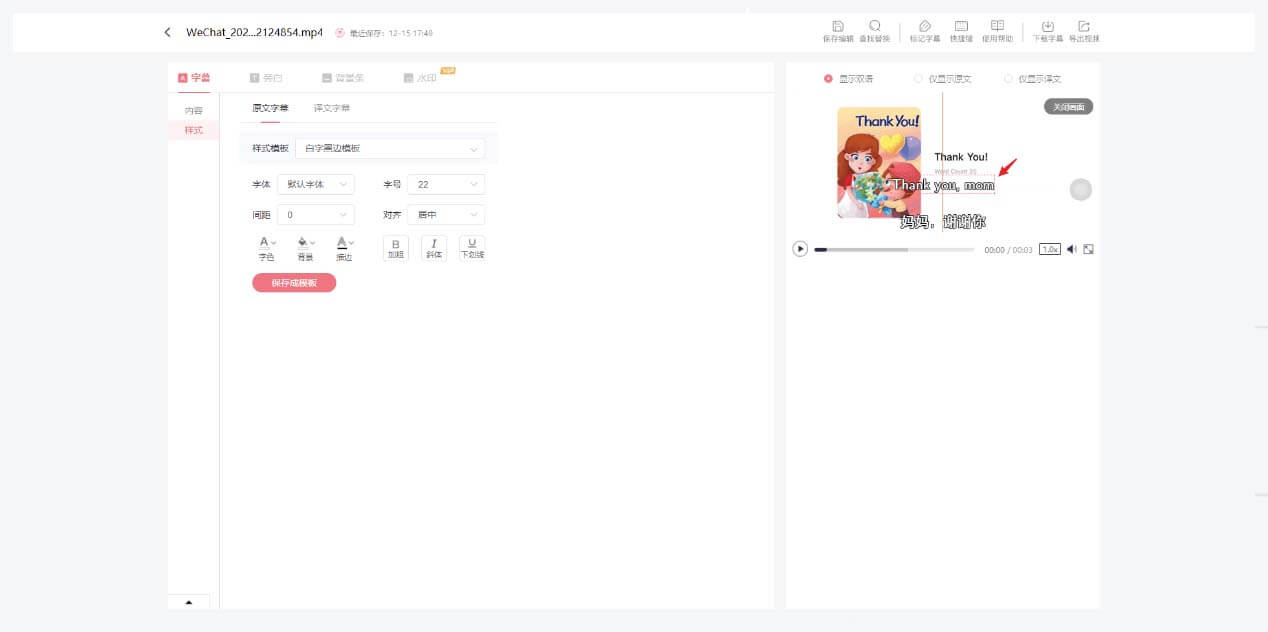Select 仅显示译文 radio option

[1008, 78]
